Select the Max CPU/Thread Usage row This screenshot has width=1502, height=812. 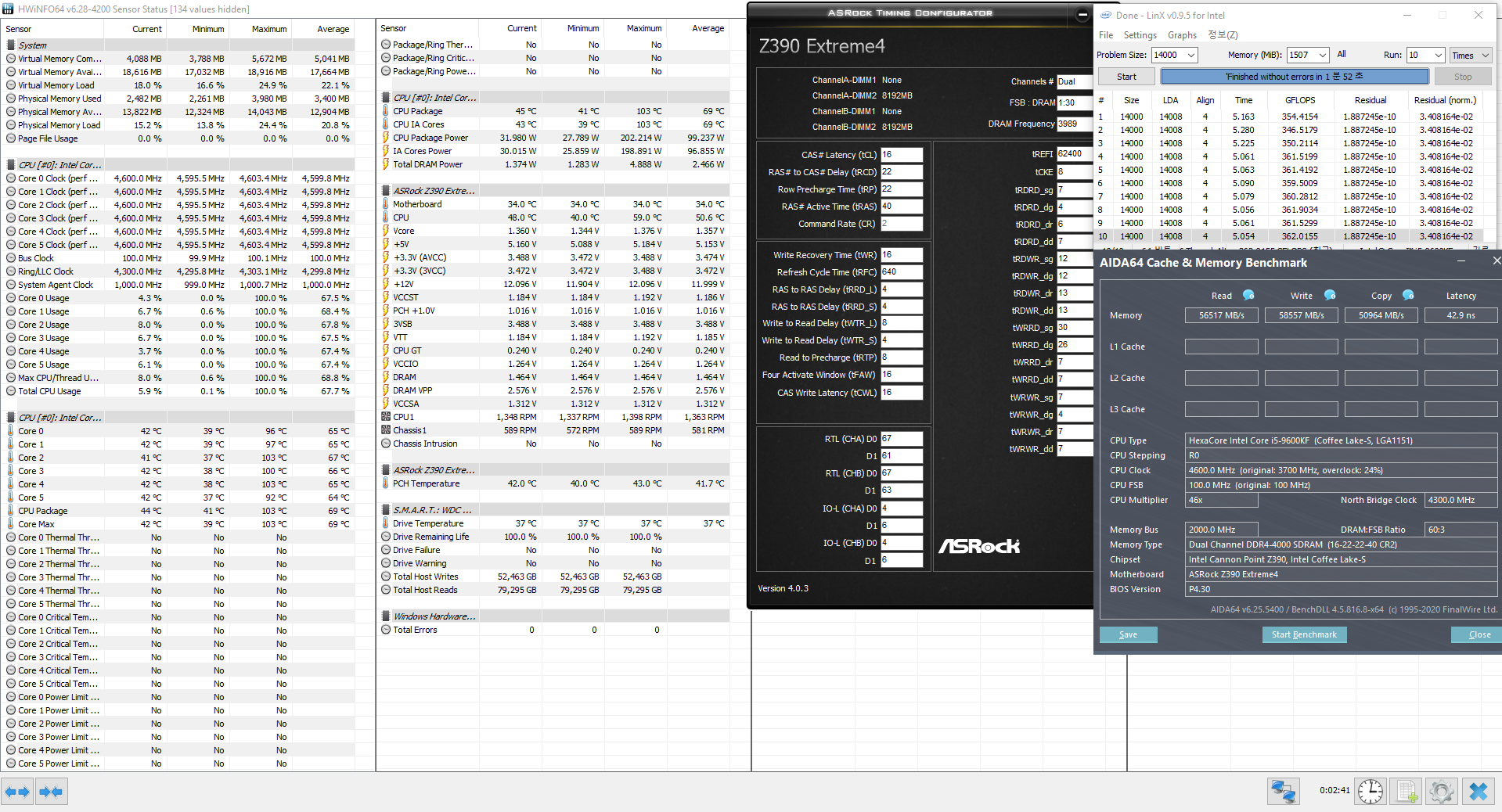pyautogui.click(x=178, y=378)
